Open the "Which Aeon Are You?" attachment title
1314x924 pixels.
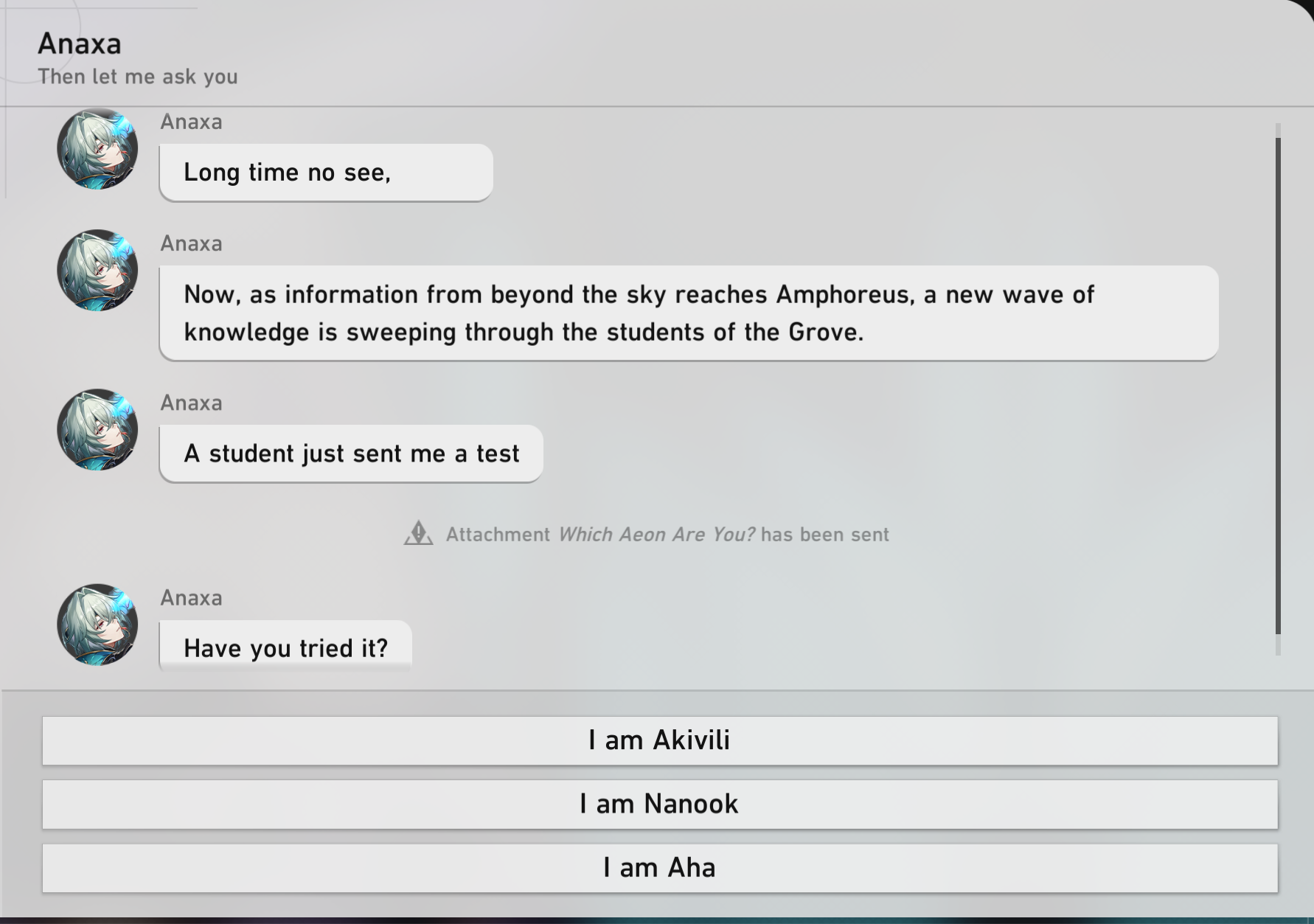coord(656,535)
